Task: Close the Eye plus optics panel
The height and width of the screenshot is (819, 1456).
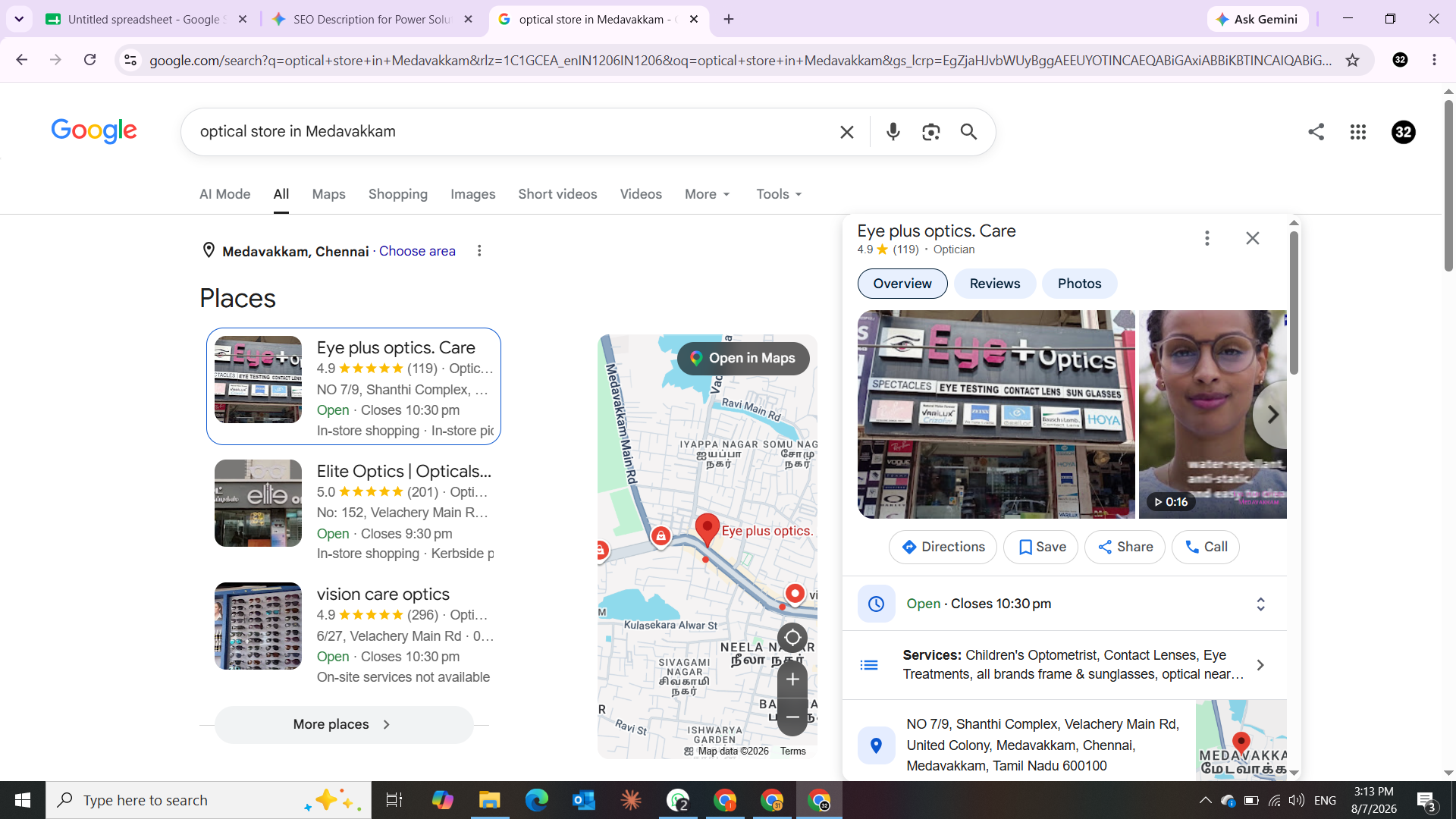Action: [1252, 238]
